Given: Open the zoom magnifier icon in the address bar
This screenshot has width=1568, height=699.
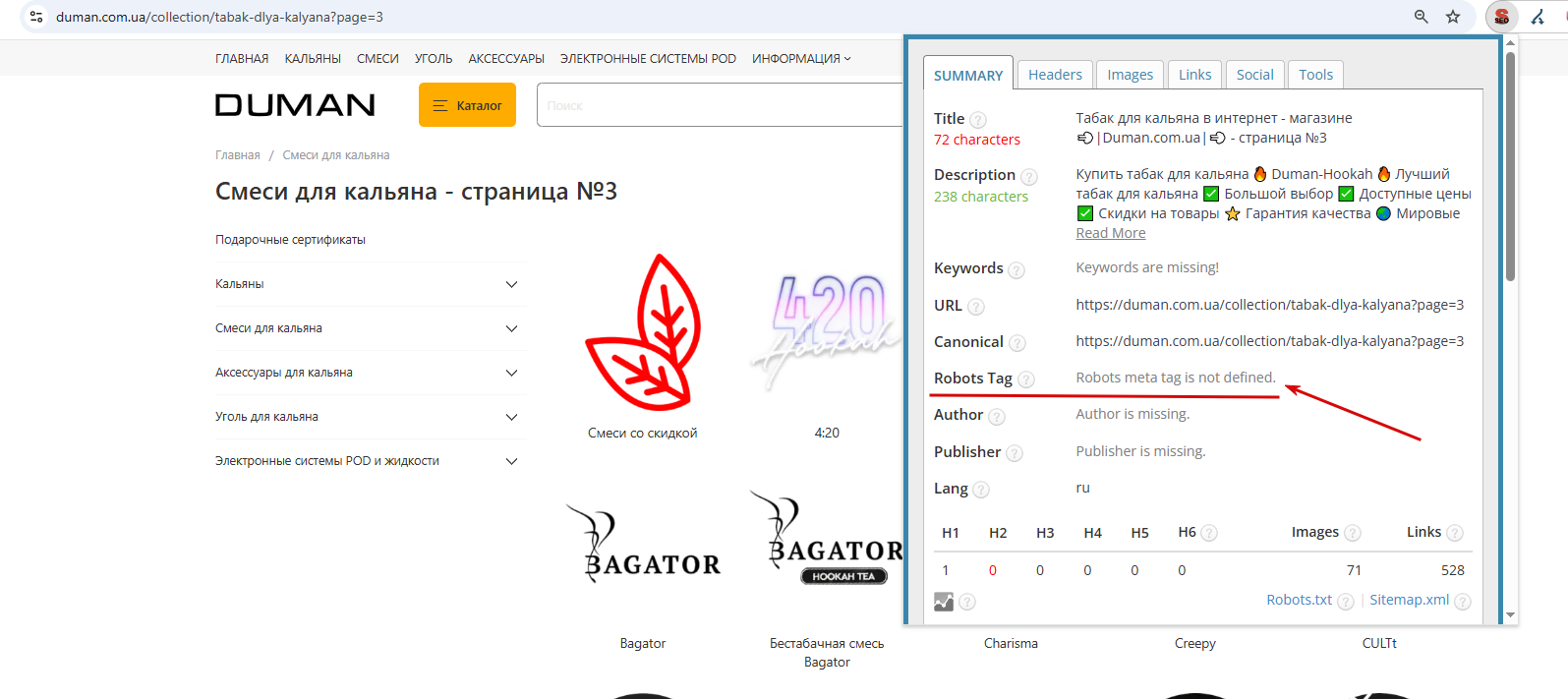Looking at the screenshot, I should click(1422, 17).
